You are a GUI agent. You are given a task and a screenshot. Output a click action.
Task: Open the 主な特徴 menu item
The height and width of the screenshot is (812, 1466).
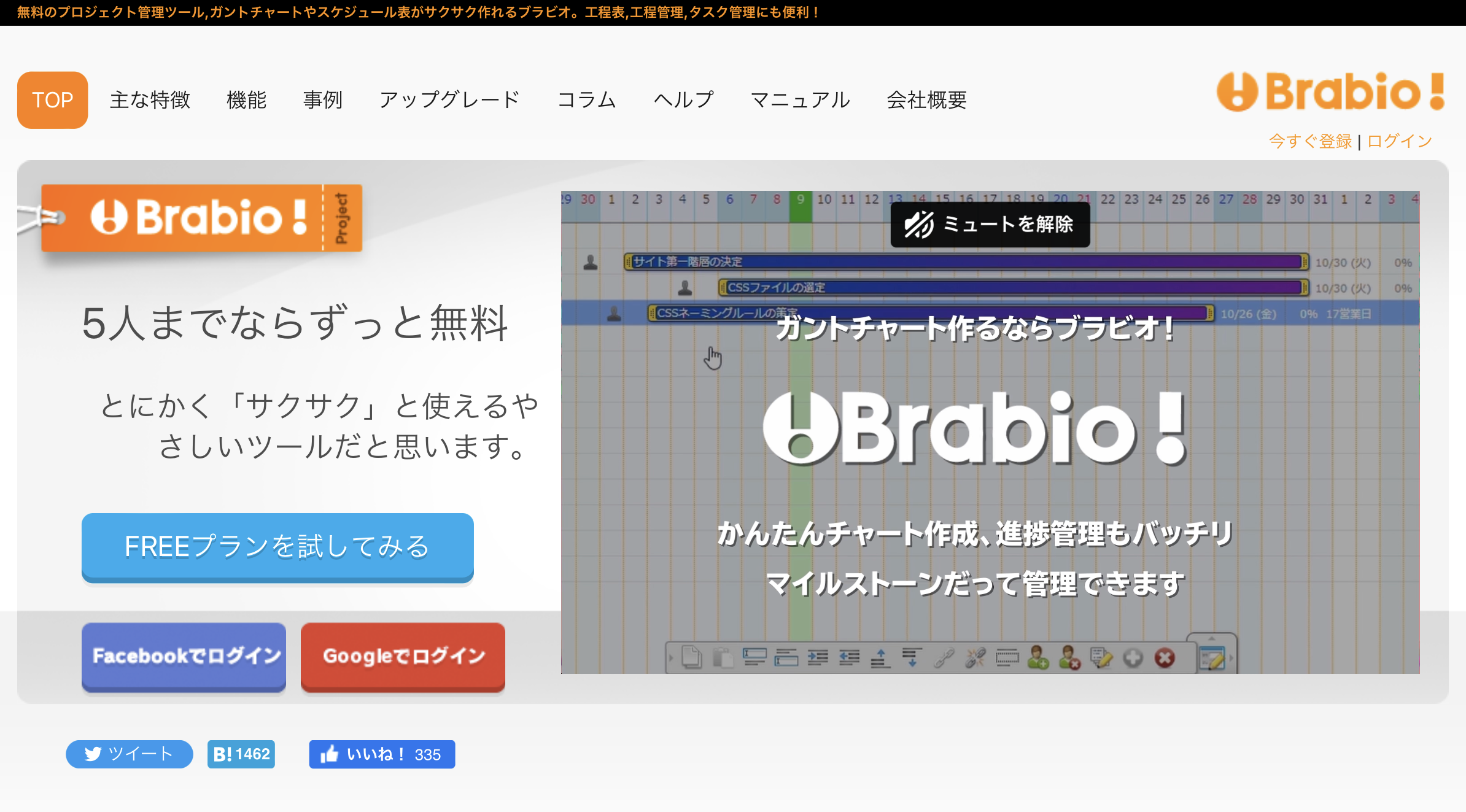[150, 99]
